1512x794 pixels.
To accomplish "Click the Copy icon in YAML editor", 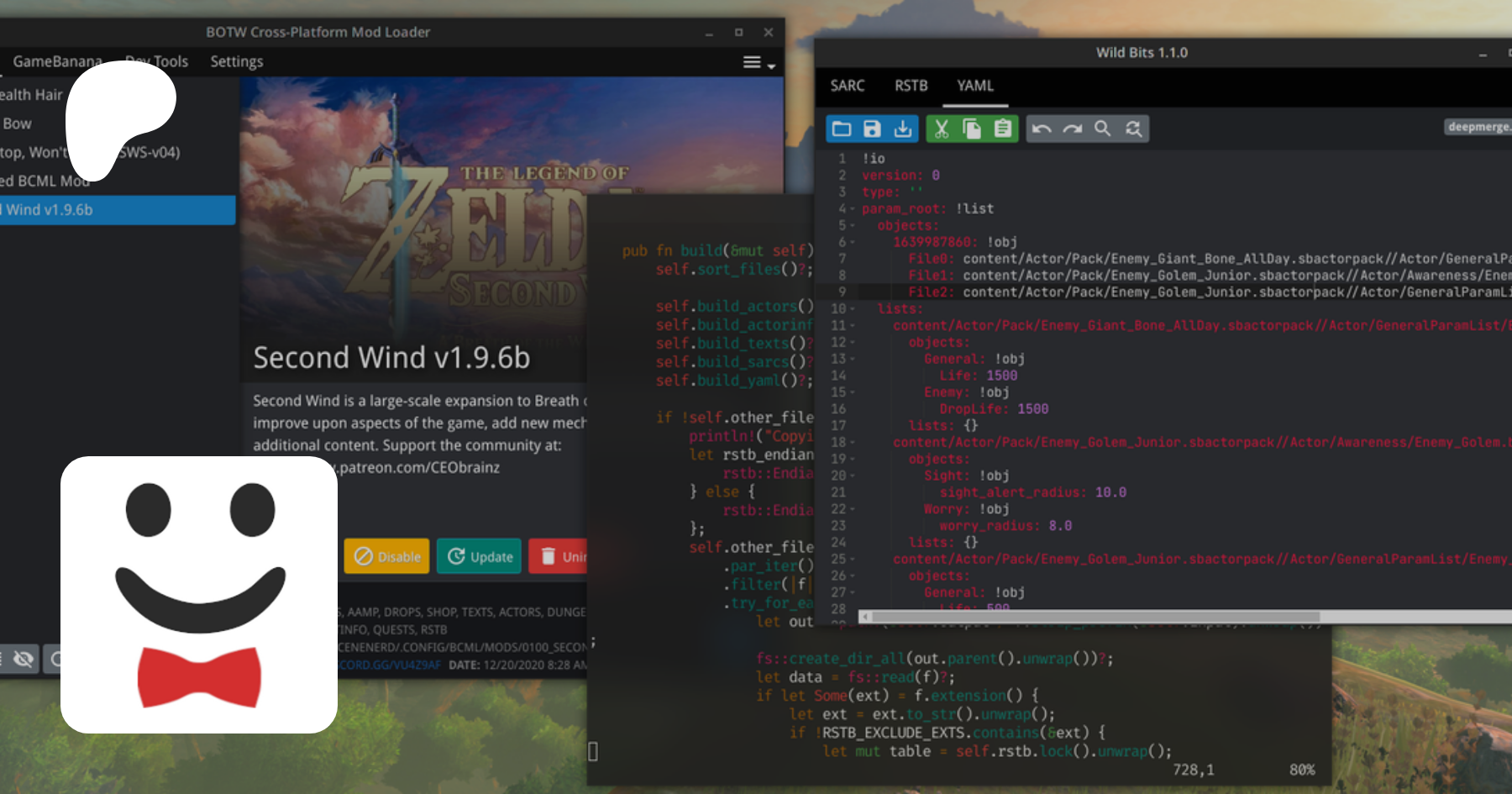I will [972, 129].
